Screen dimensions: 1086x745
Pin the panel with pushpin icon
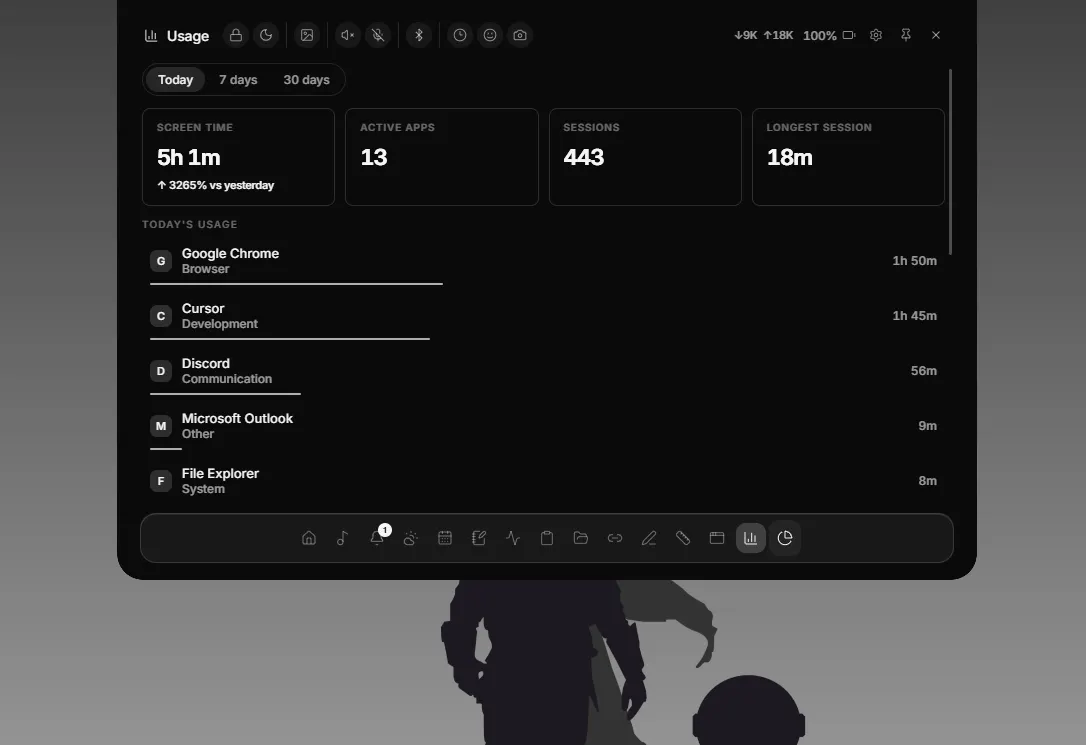[x=906, y=35]
